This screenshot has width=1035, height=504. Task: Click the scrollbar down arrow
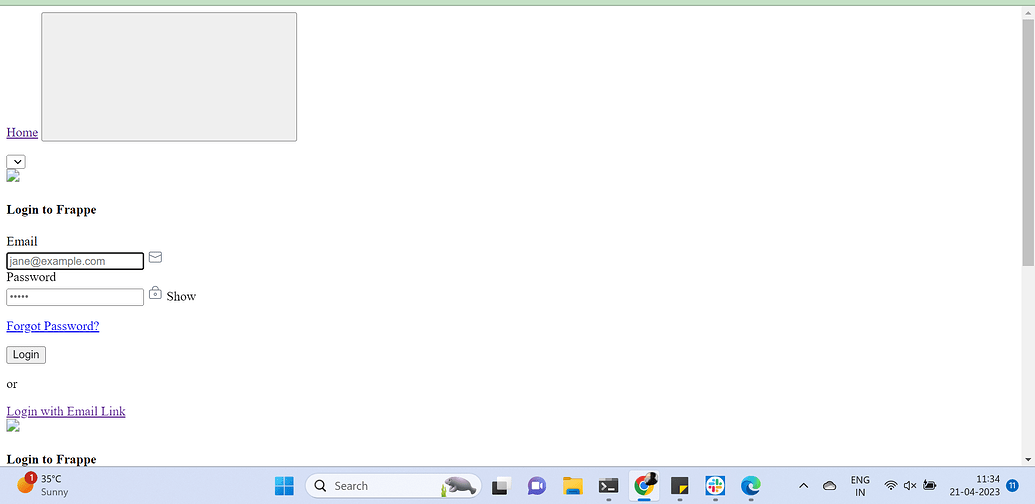1028,459
